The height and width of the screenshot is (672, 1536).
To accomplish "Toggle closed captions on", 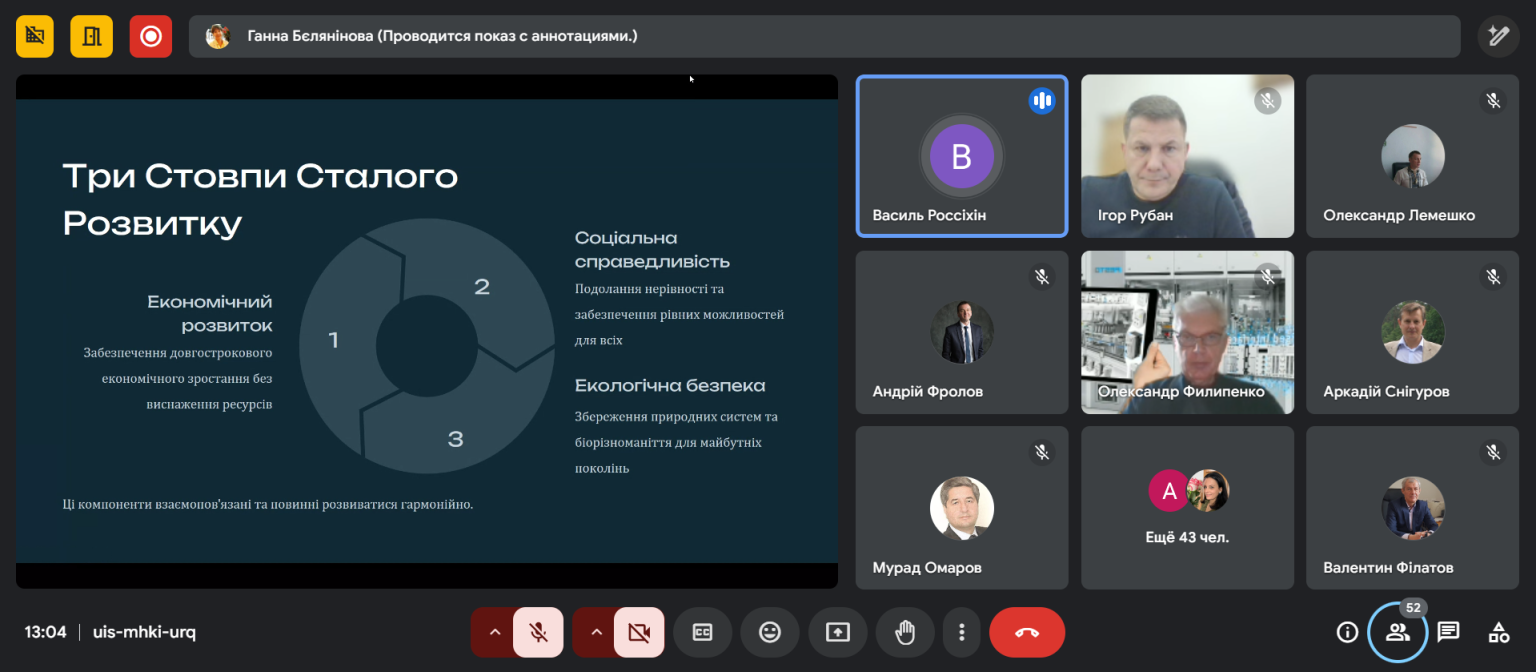I will pyautogui.click(x=702, y=632).
